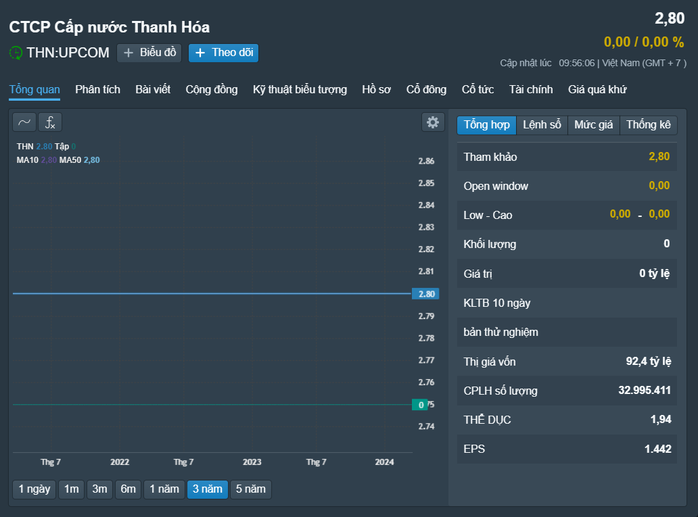Click the EPS value 1.442

[x=658, y=449]
